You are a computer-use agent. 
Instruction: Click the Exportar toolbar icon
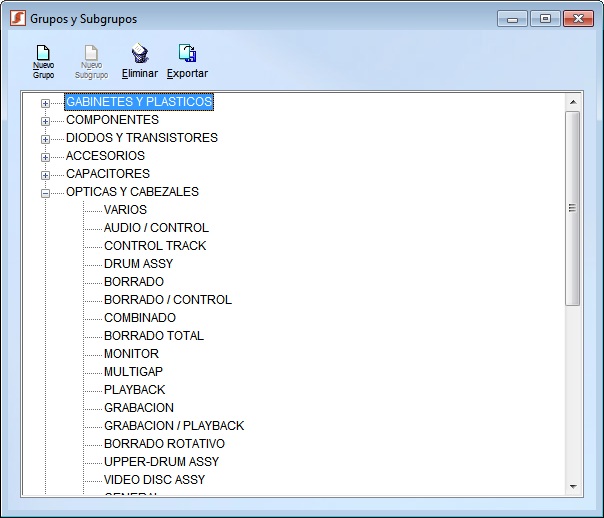click(x=187, y=55)
